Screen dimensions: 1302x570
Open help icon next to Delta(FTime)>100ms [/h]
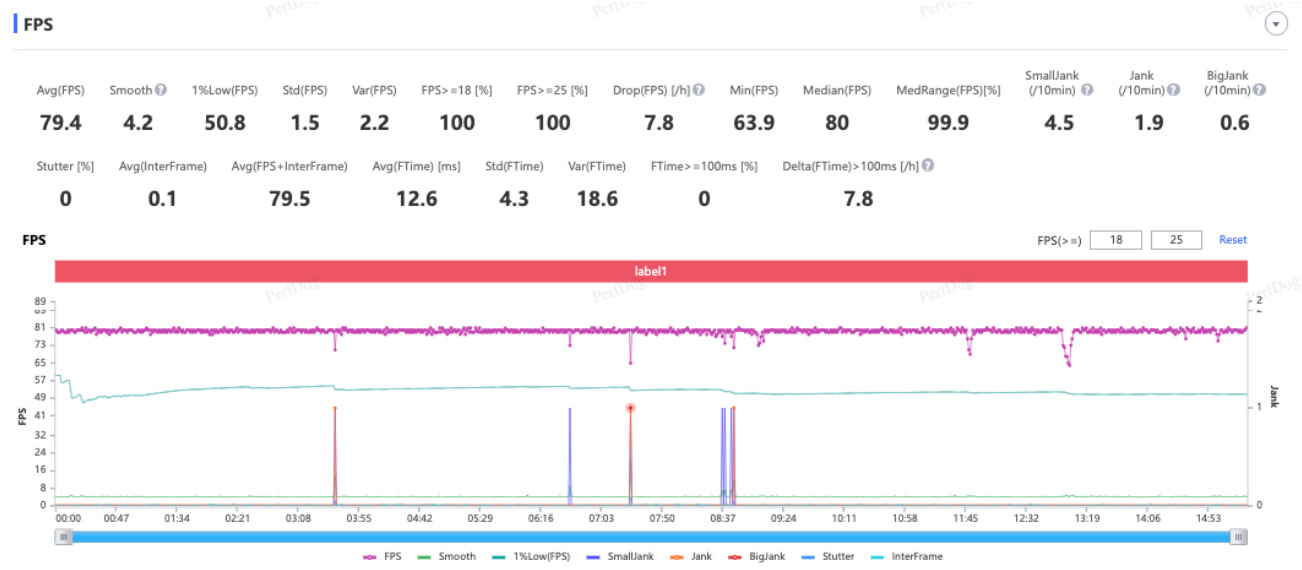(928, 166)
